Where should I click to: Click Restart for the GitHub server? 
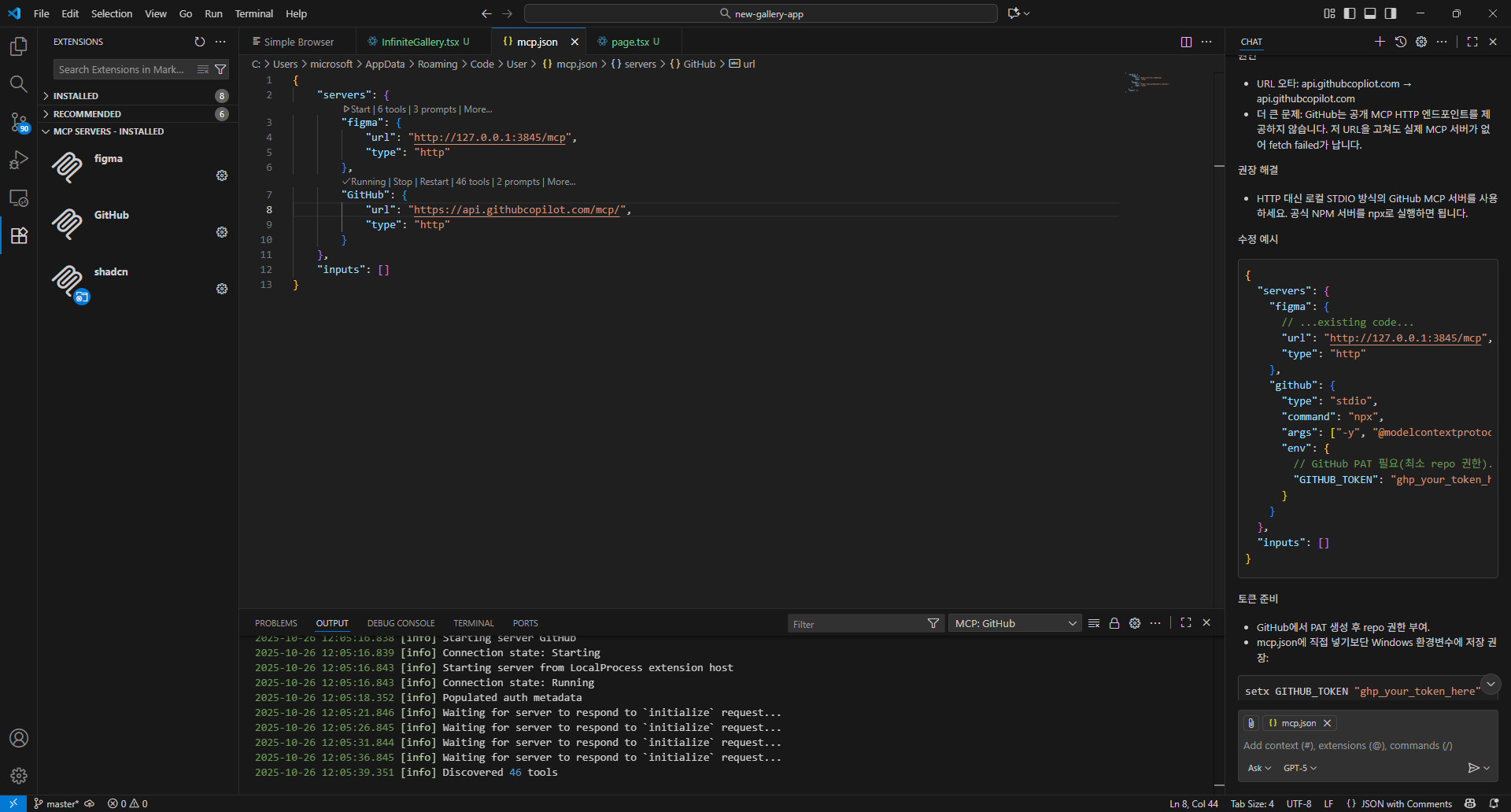(434, 182)
